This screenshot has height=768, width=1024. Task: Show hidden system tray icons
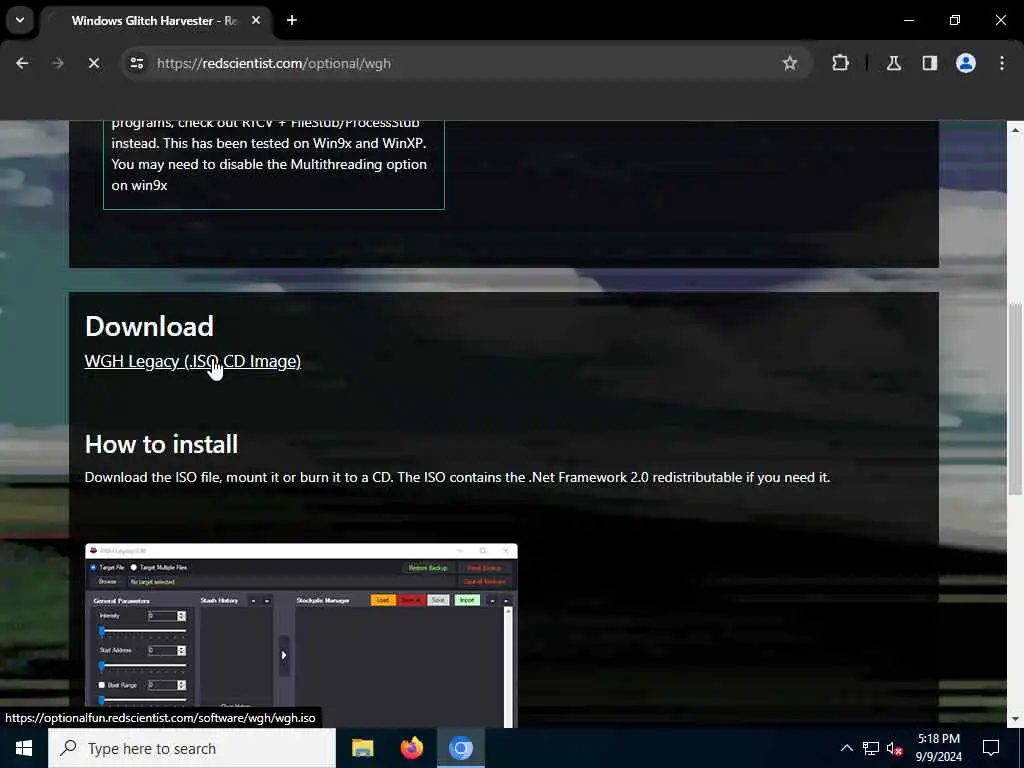tap(846, 748)
